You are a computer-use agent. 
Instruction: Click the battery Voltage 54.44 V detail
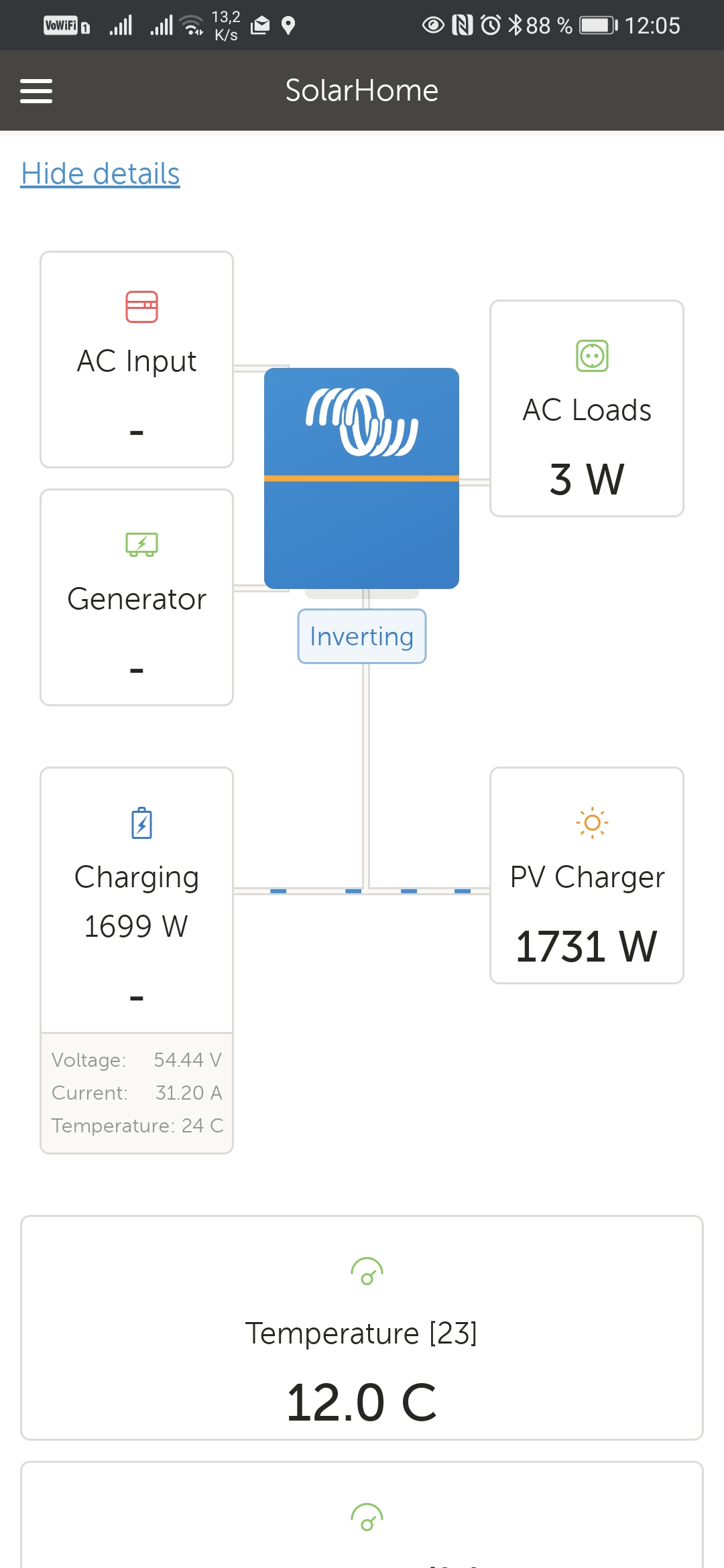136,1059
